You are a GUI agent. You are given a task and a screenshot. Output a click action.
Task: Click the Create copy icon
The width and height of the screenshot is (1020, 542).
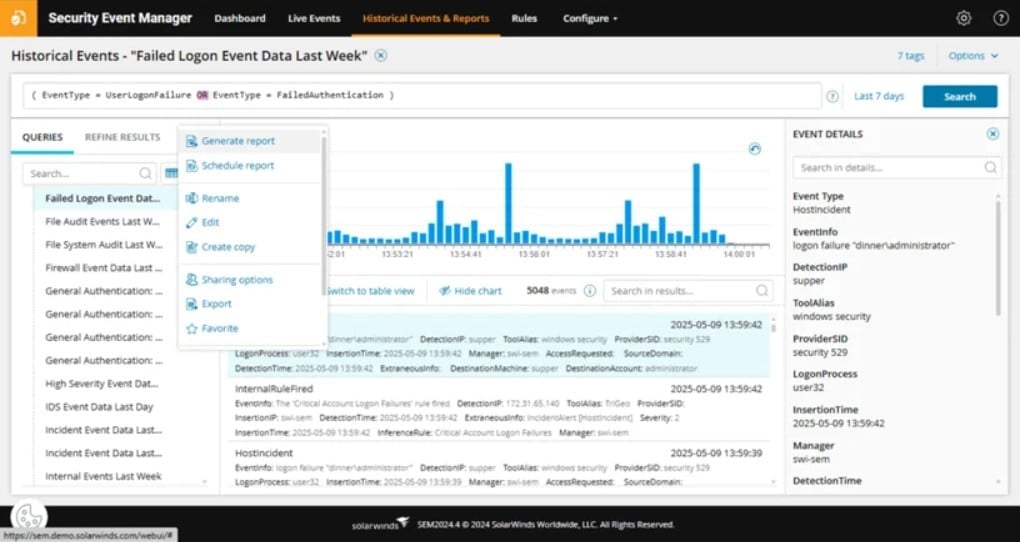pos(191,247)
